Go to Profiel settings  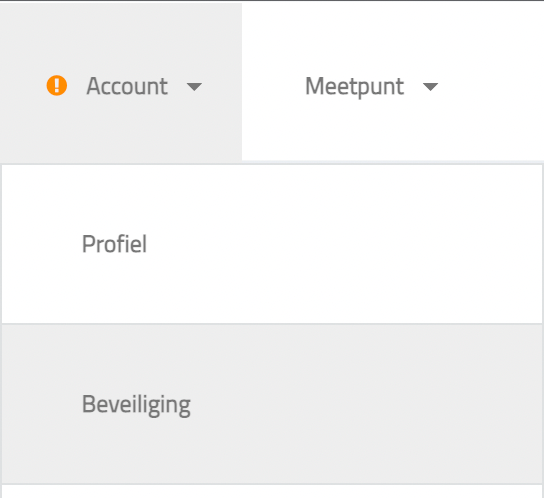click(x=272, y=244)
